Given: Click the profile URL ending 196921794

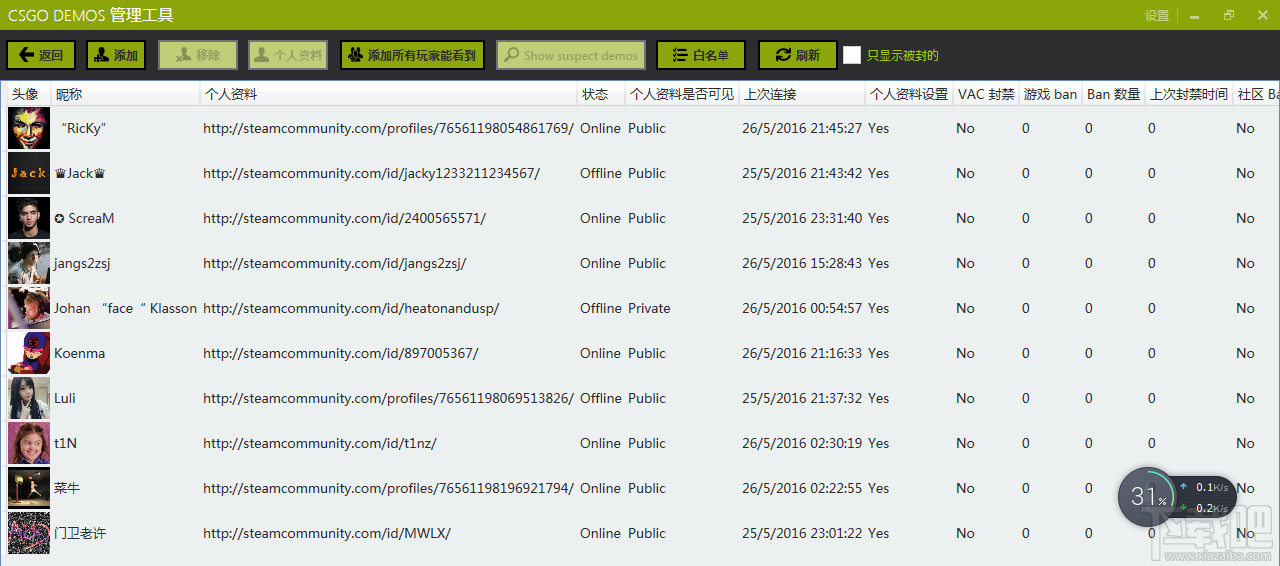Looking at the screenshot, I should point(389,488).
